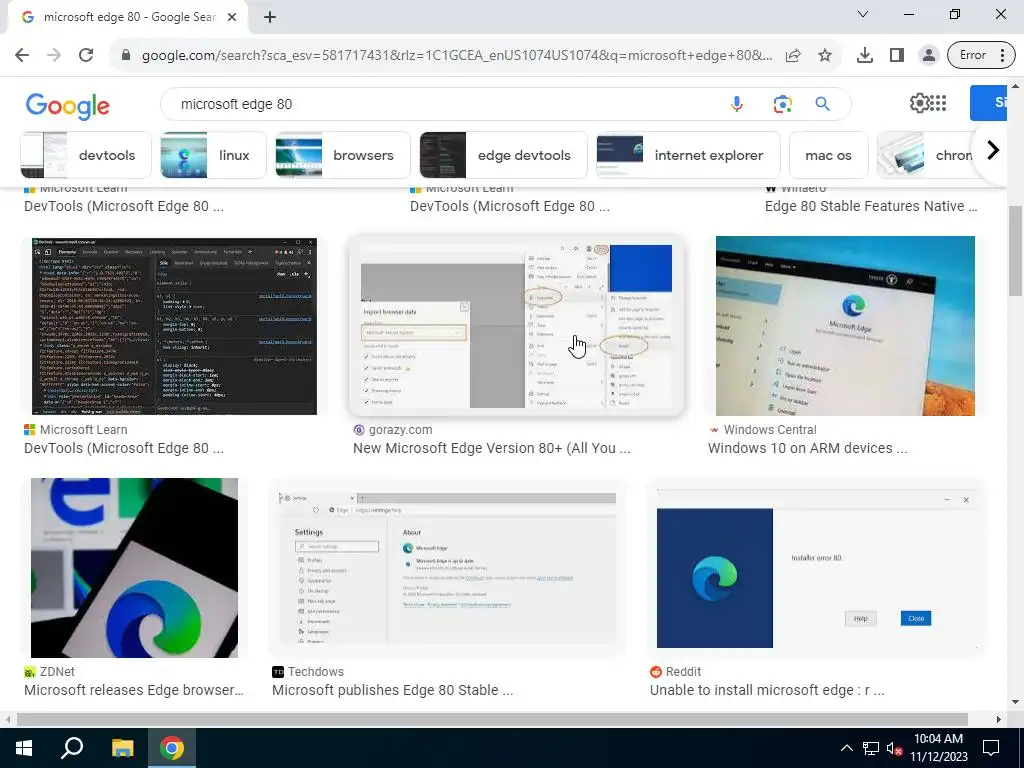Open the Google apps grid
This screenshot has width=1024, height=768.
tap(938, 103)
